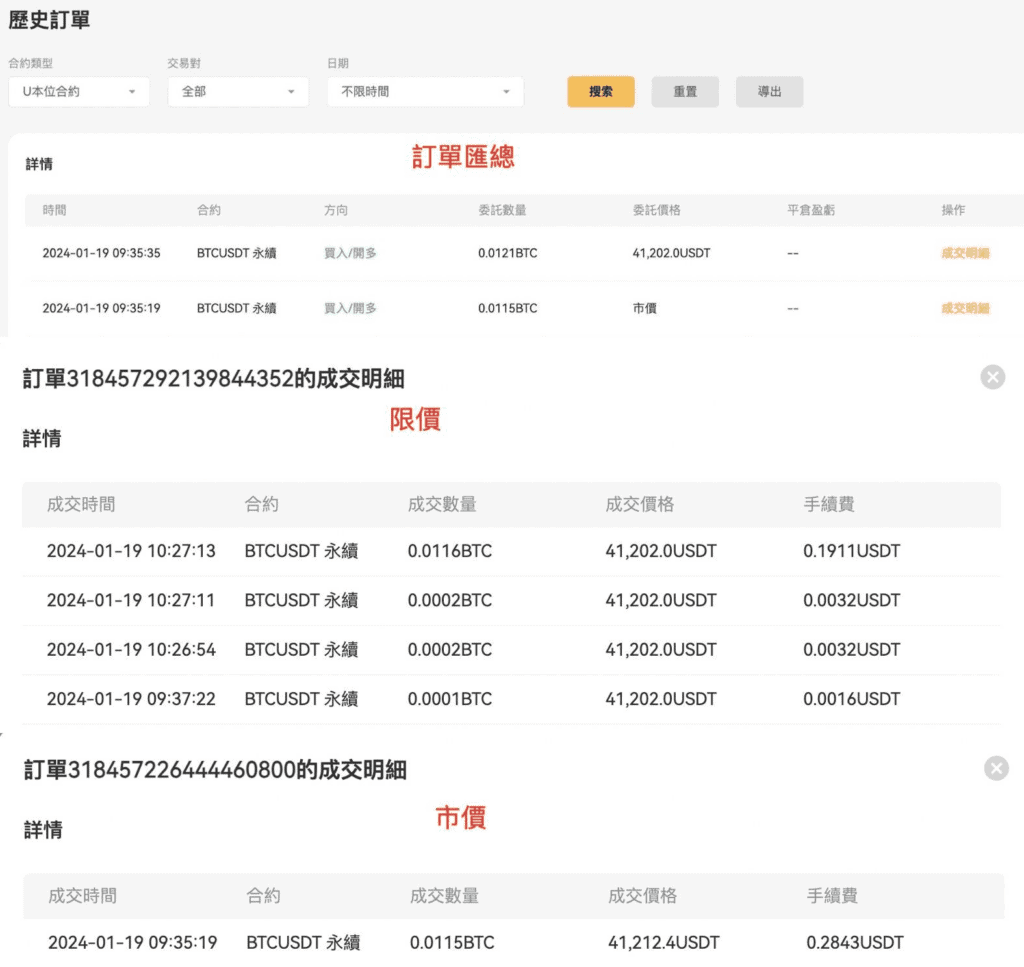Click the yellow 搜索 button
This screenshot has width=1024, height=967.
pyautogui.click(x=600, y=92)
